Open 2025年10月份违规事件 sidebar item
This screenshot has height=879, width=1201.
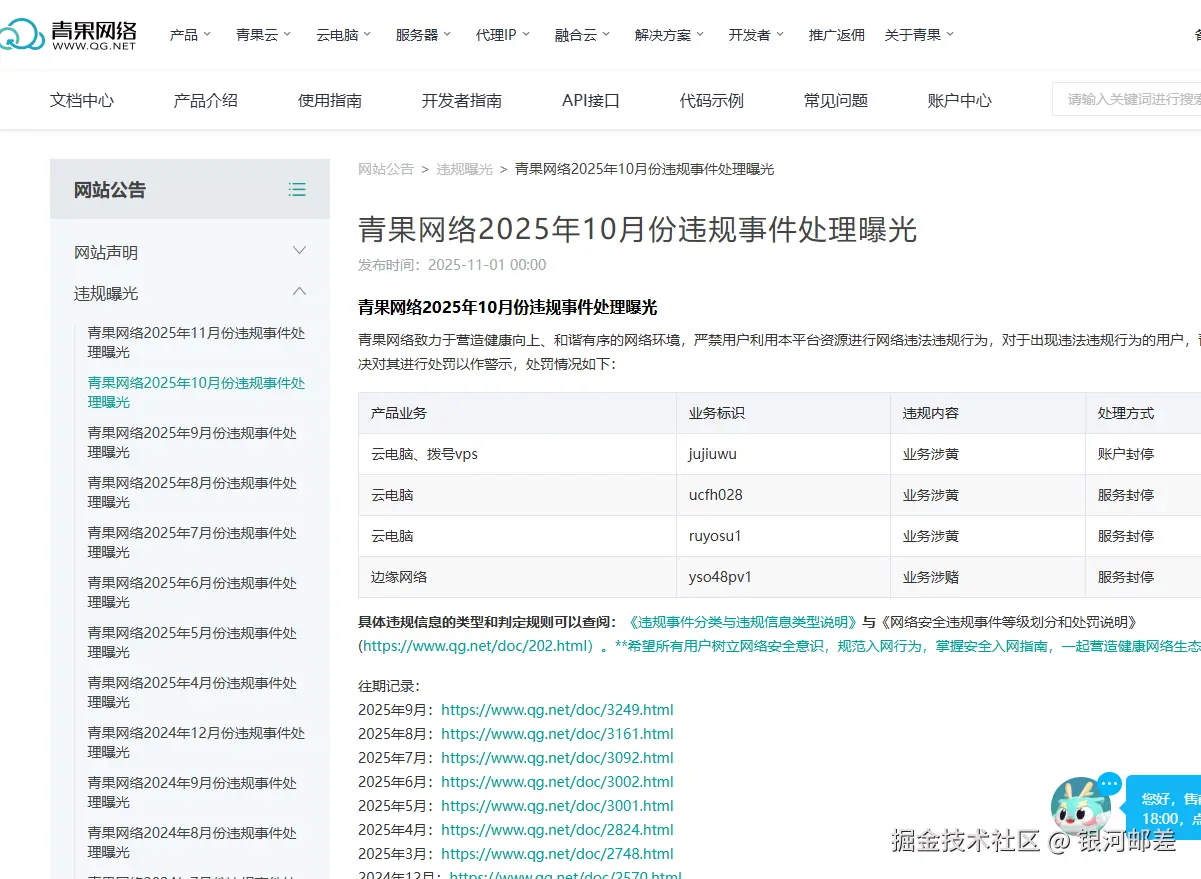[x=196, y=392]
